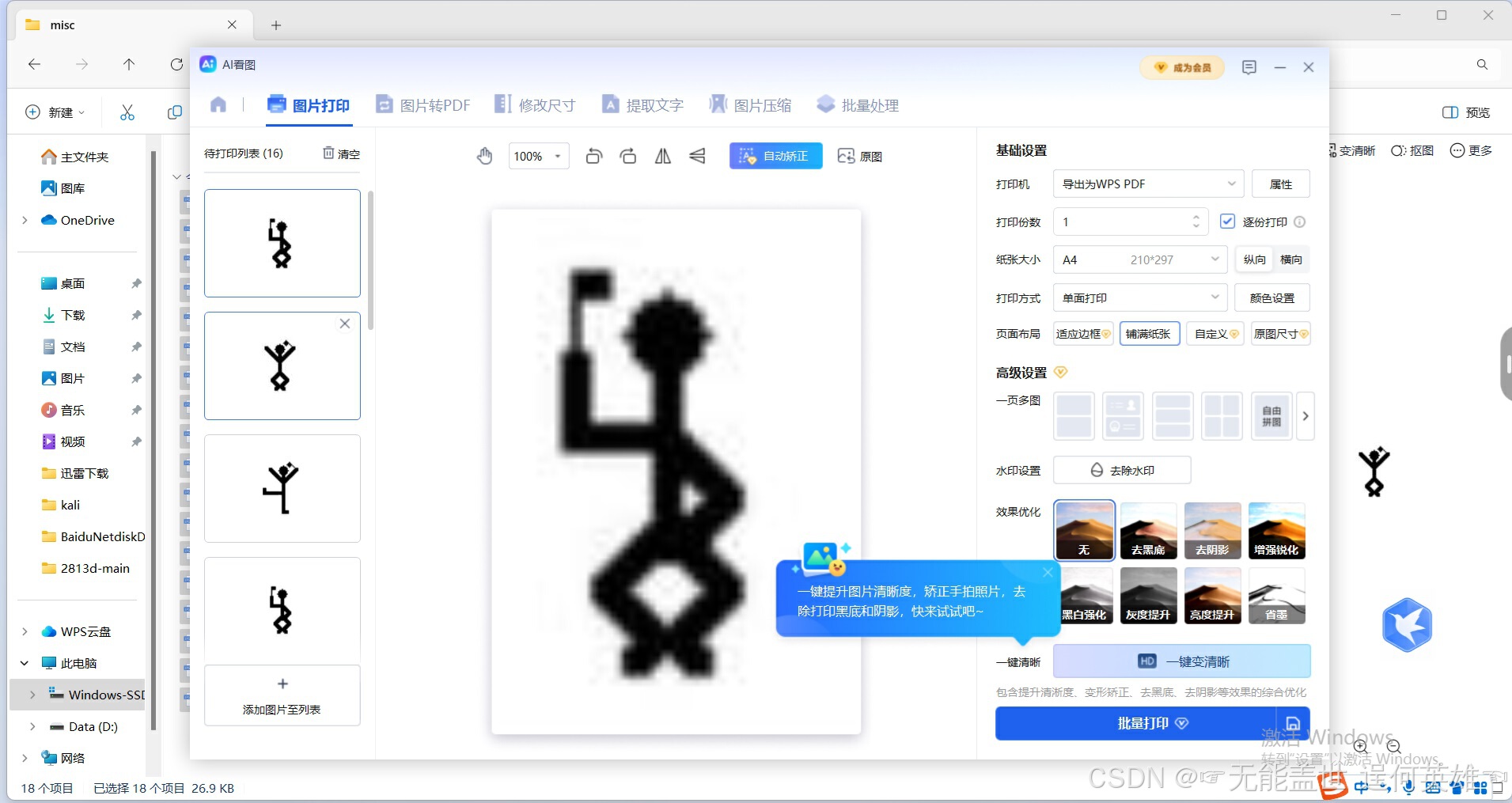This screenshot has height=803, width=1512.
Task: Switch to 提取文字 tab
Action: click(x=642, y=105)
